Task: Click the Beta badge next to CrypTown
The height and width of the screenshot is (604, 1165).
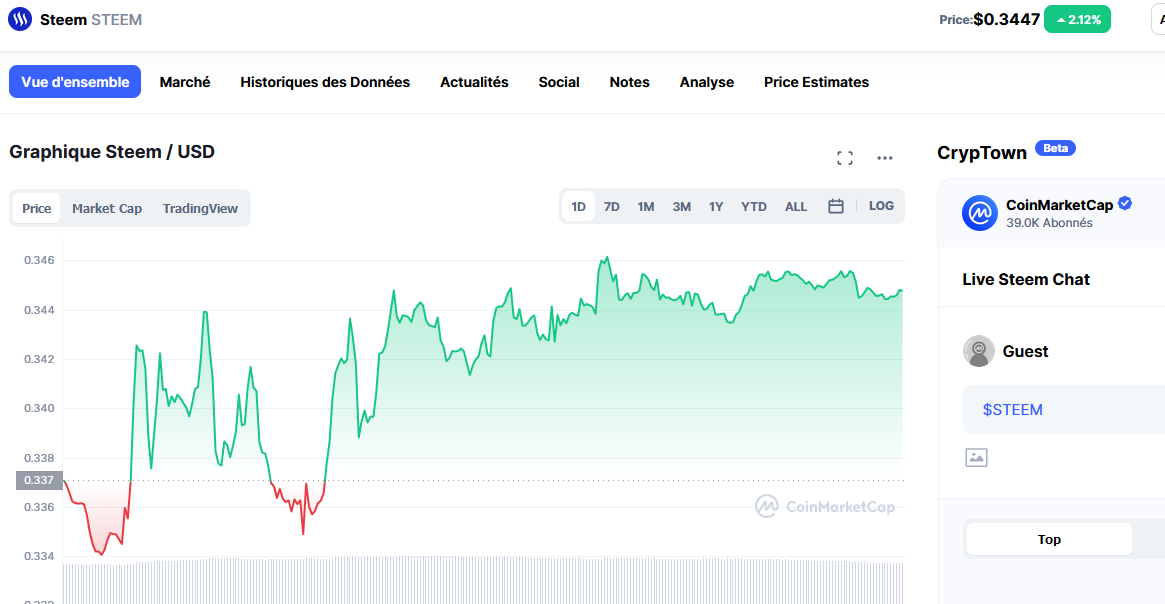Action: point(1055,148)
